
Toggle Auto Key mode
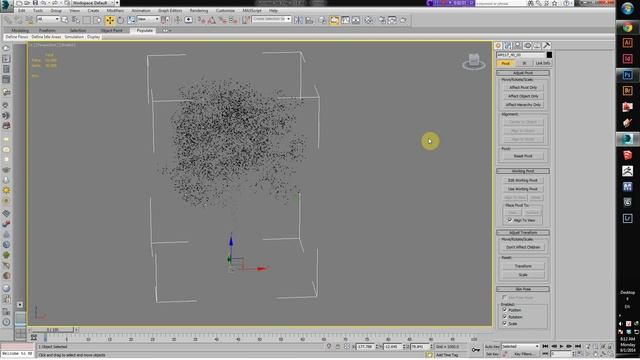pos(492,347)
